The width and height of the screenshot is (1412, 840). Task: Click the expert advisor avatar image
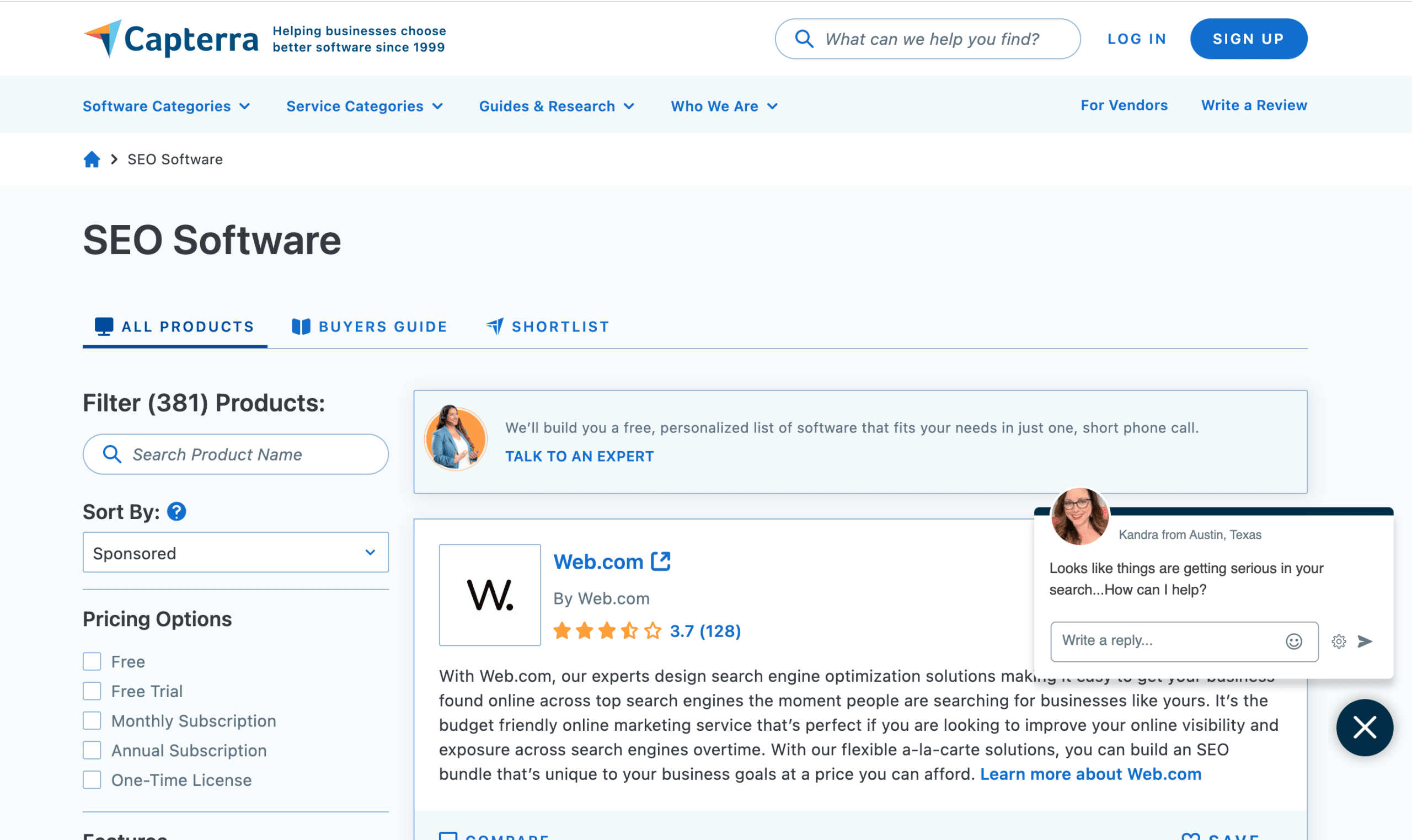[x=456, y=437]
